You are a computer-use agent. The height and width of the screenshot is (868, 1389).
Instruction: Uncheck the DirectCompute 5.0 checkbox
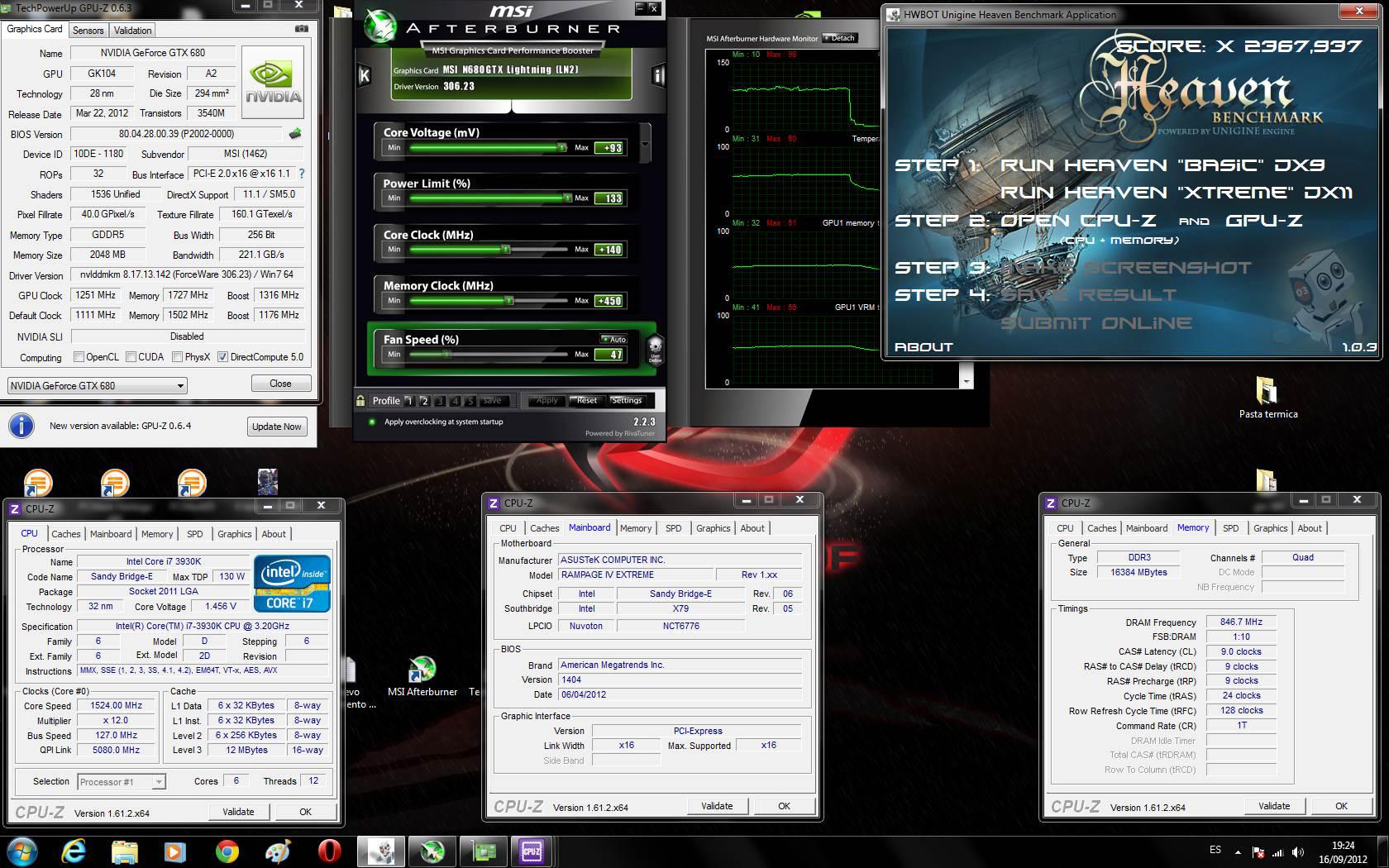(222, 357)
